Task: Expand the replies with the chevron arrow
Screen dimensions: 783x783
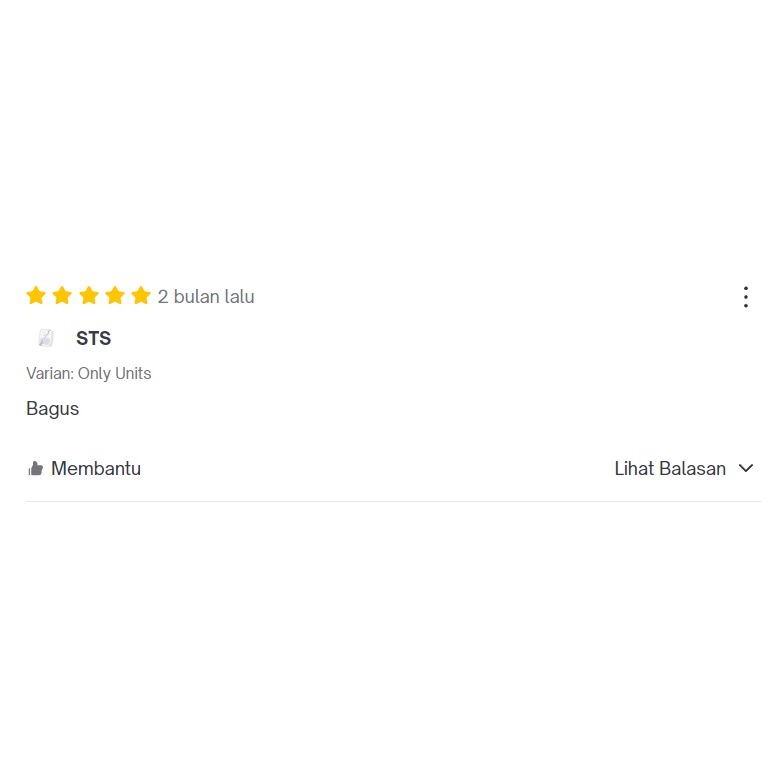Action: coord(746,468)
